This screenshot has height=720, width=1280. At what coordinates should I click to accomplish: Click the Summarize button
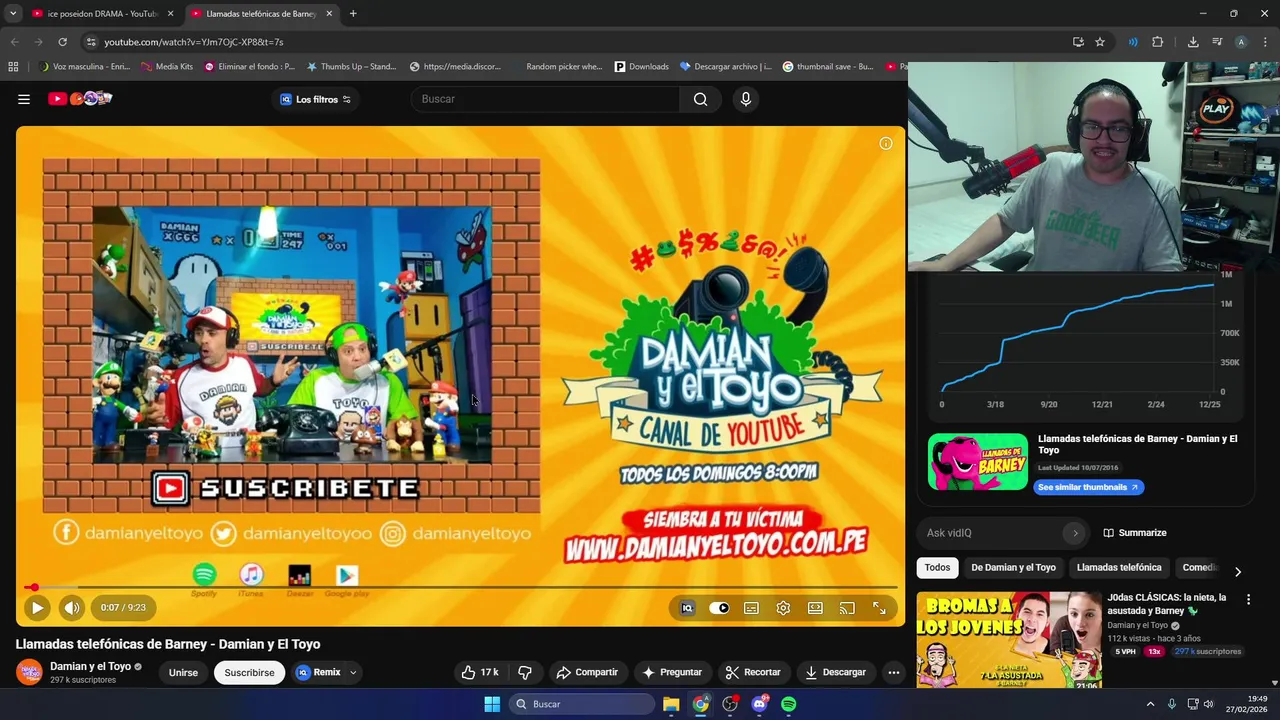tap(1135, 533)
